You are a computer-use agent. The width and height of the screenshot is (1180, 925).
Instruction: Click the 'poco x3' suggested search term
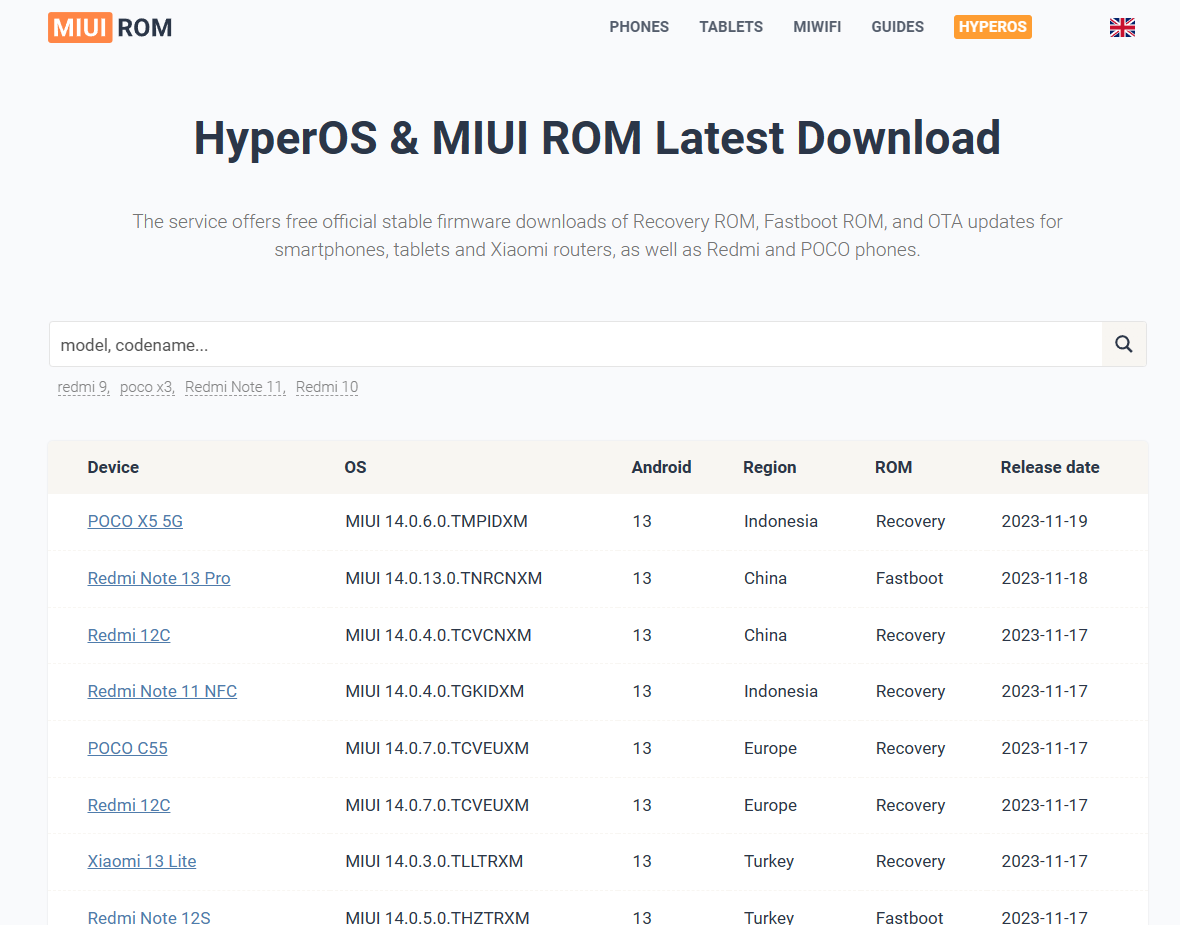(144, 387)
